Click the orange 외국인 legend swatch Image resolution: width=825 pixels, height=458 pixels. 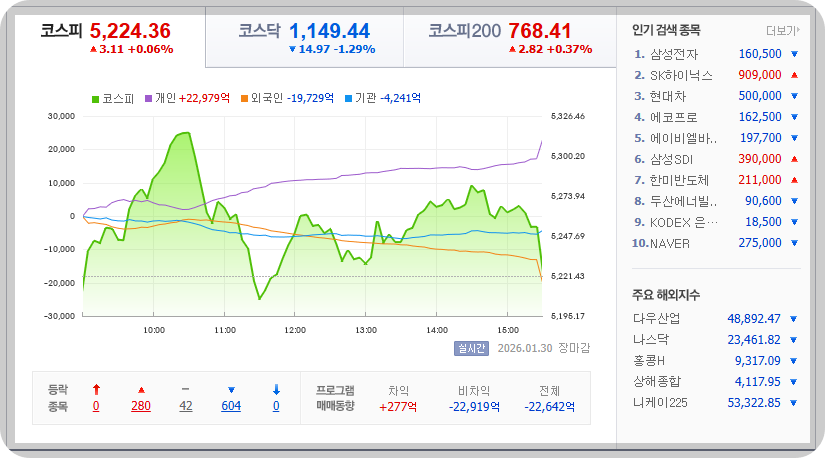click(244, 98)
